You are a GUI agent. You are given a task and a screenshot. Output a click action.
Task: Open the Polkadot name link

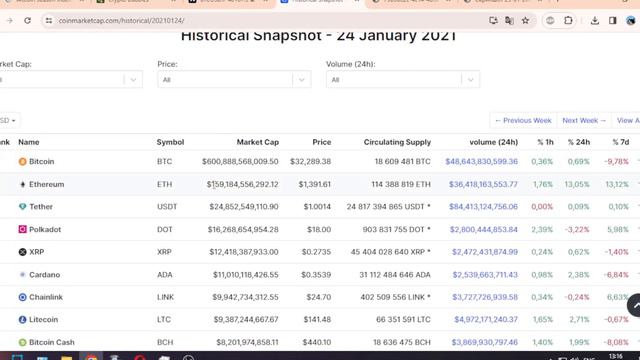45,229
